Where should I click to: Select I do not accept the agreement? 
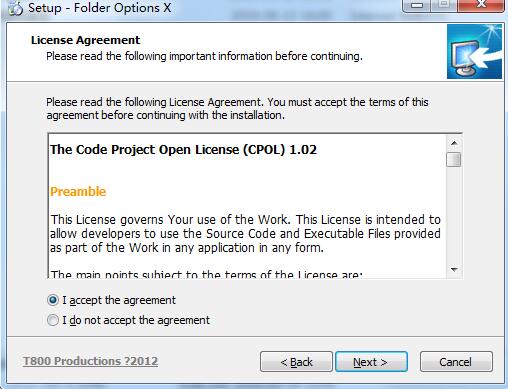tap(129, 320)
